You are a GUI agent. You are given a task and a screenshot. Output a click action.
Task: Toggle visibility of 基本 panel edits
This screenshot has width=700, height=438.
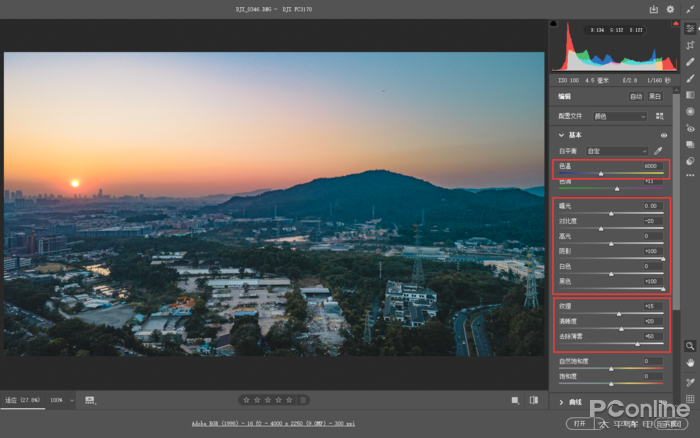tap(663, 135)
